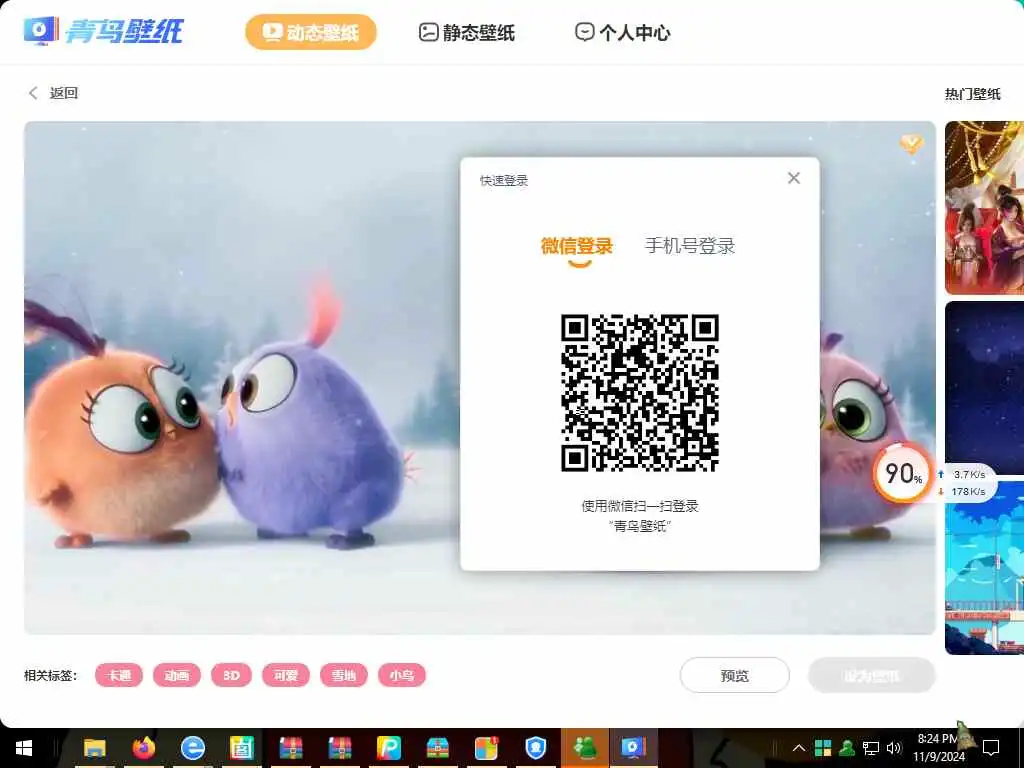The width and height of the screenshot is (1024, 768).
Task: Click the 90% memory accelerator ball
Action: click(902, 473)
